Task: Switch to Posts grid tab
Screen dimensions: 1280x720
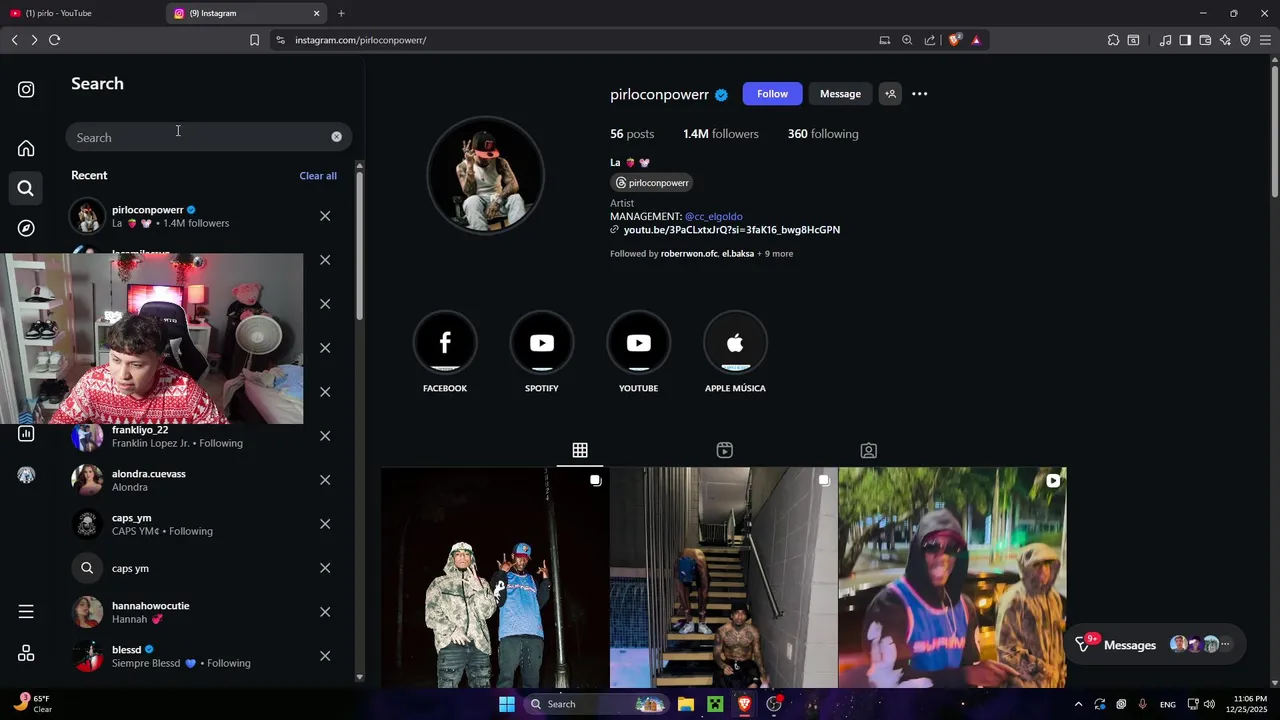Action: (580, 450)
